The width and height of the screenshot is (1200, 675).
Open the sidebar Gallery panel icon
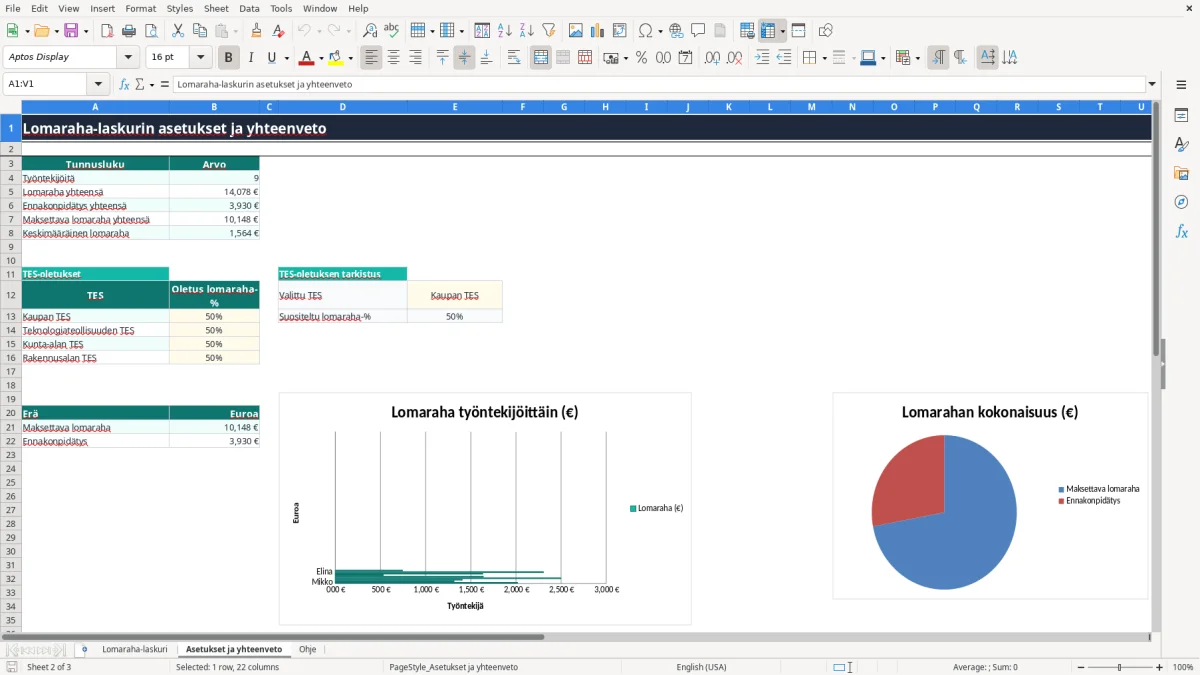click(x=1181, y=173)
